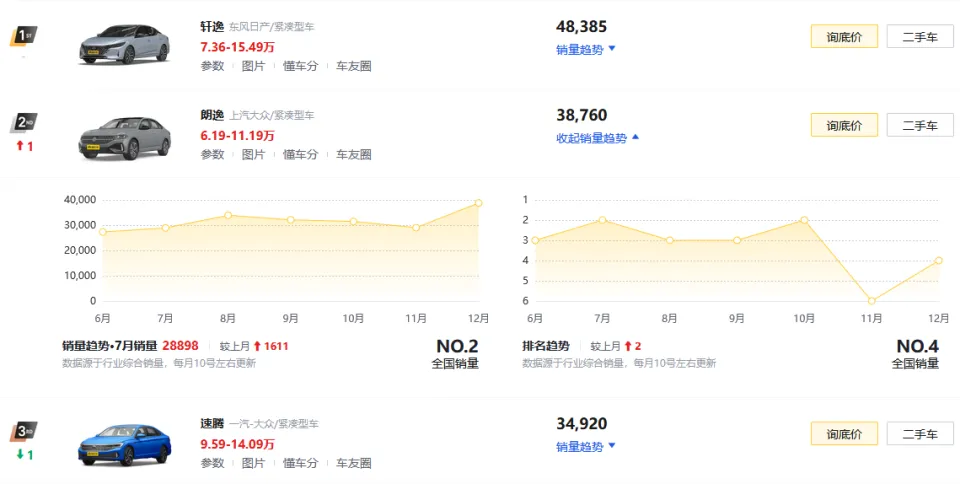Open 懂车分 link under 速腾

(301, 463)
